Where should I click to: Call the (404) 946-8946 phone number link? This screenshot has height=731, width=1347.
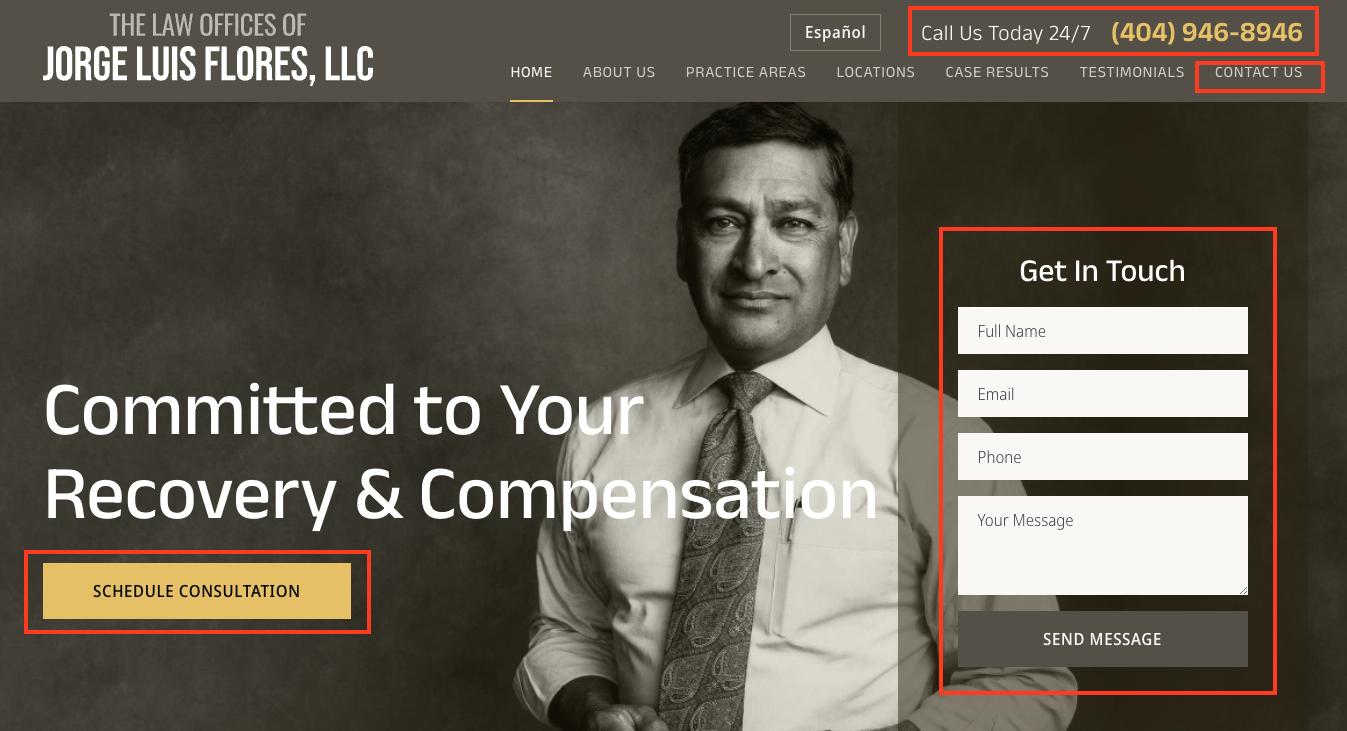pos(1207,33)
